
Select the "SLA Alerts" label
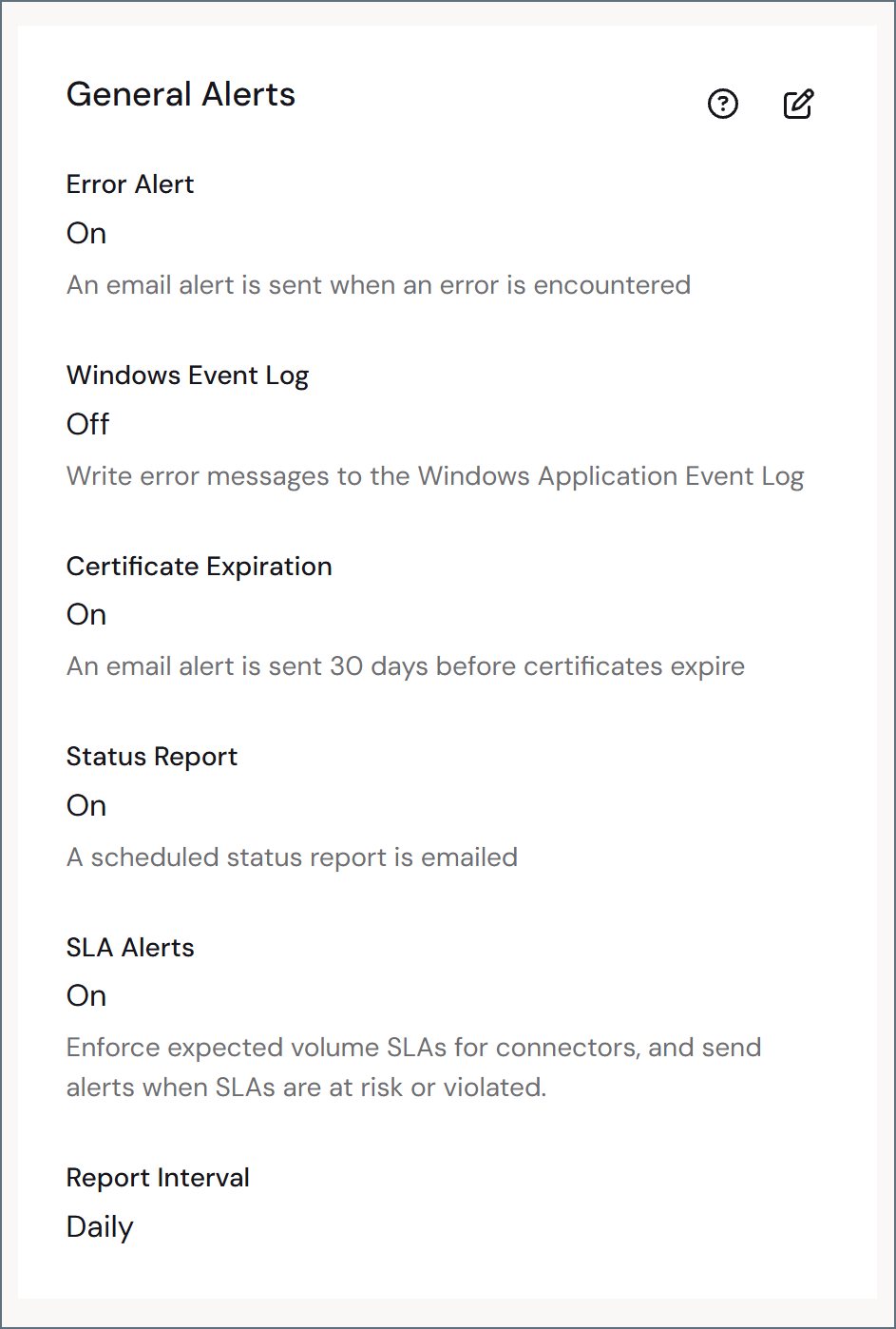click(x=130, y=948)
